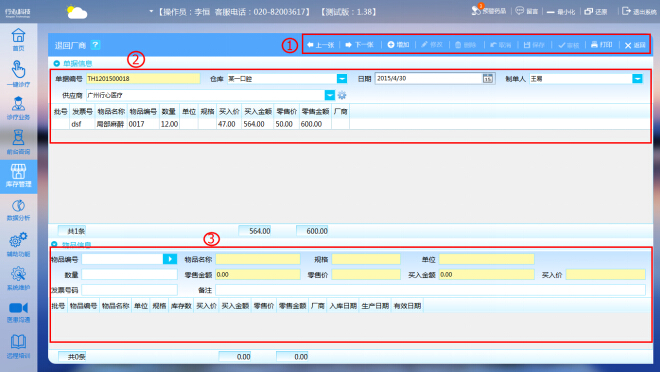Click the 共1条 record count
This screenshot has width=660, height=372.
[72, 231]
